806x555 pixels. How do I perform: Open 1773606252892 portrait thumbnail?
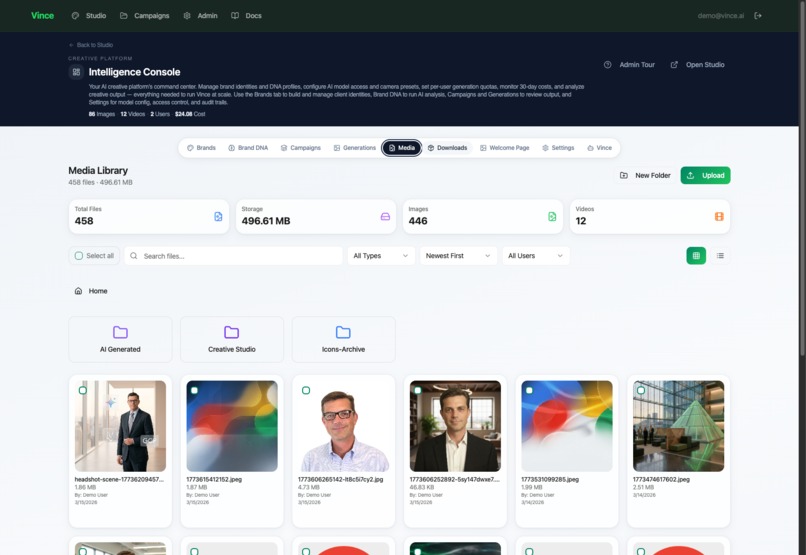click(455, 426)
